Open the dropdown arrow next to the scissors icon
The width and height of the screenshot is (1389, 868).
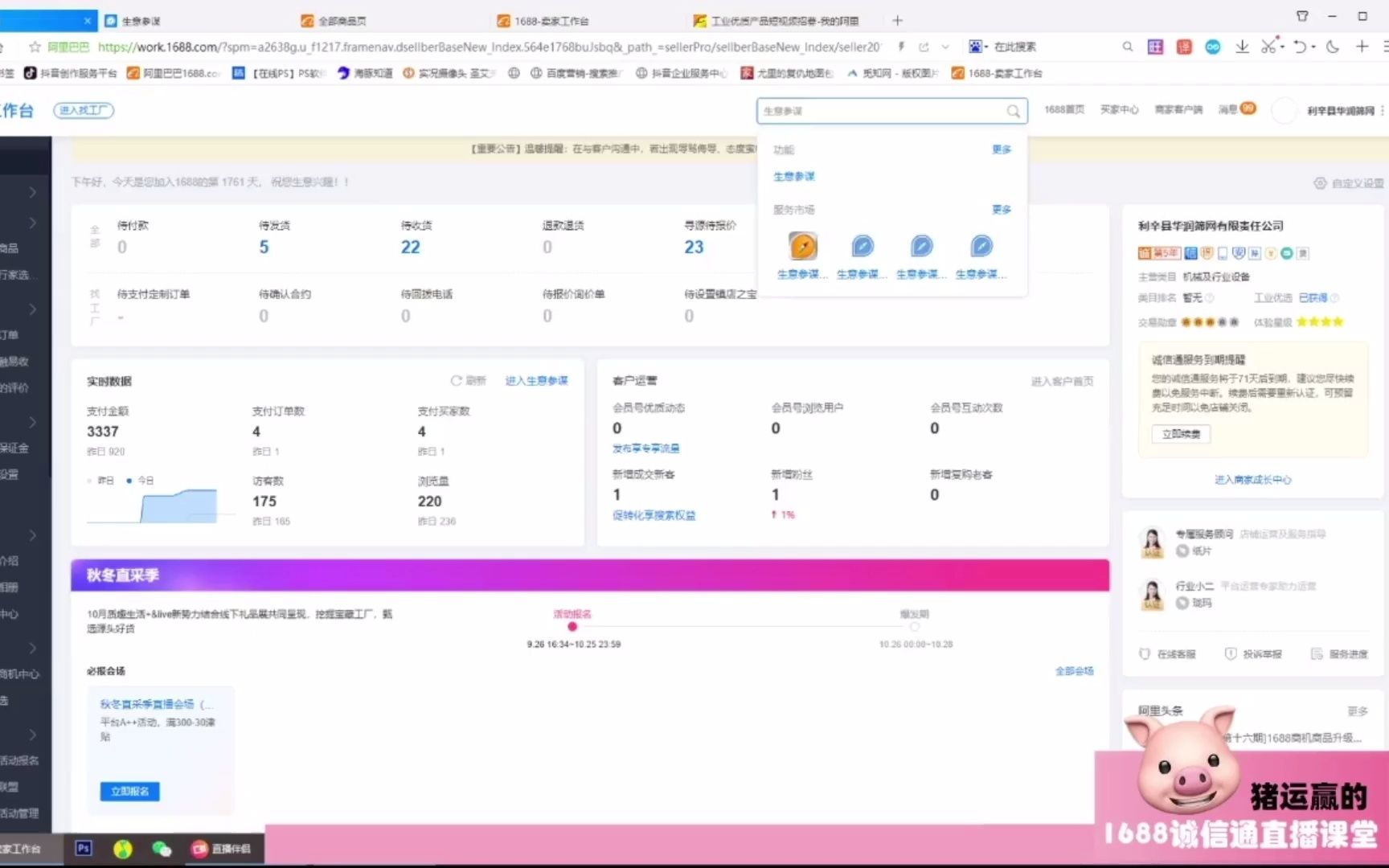[x=1282, y=47]
